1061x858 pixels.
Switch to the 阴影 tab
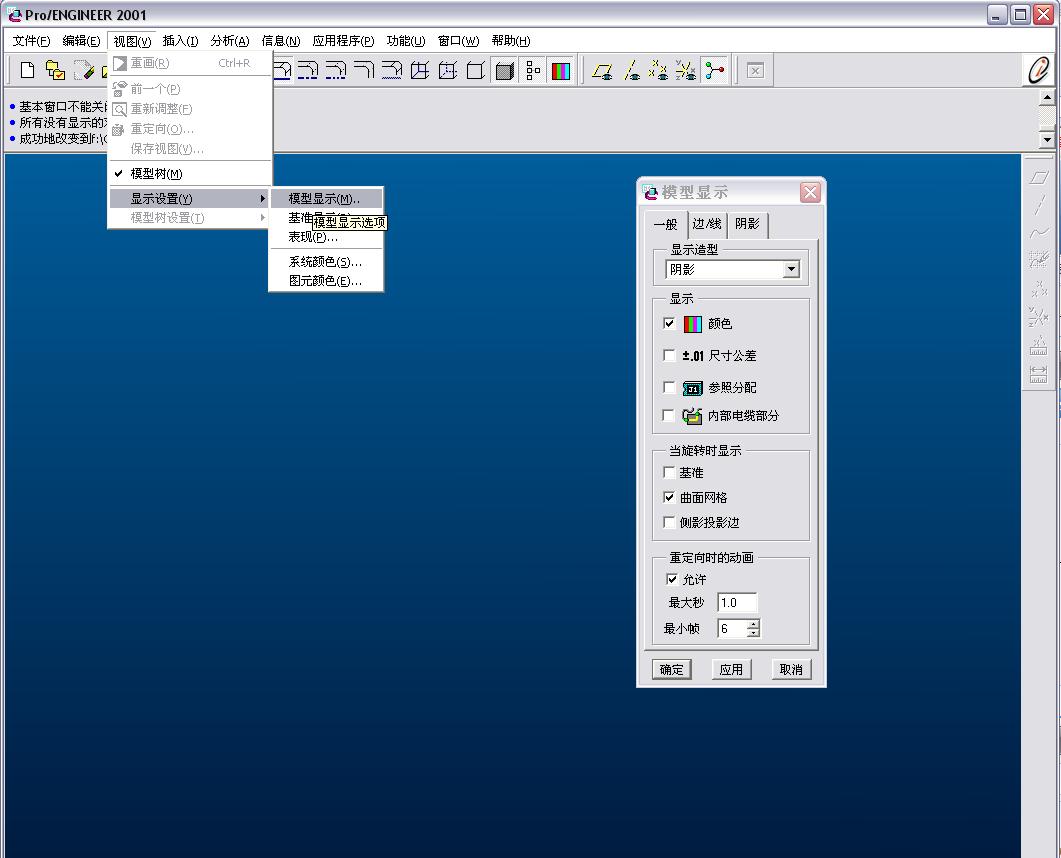[748, 224]
